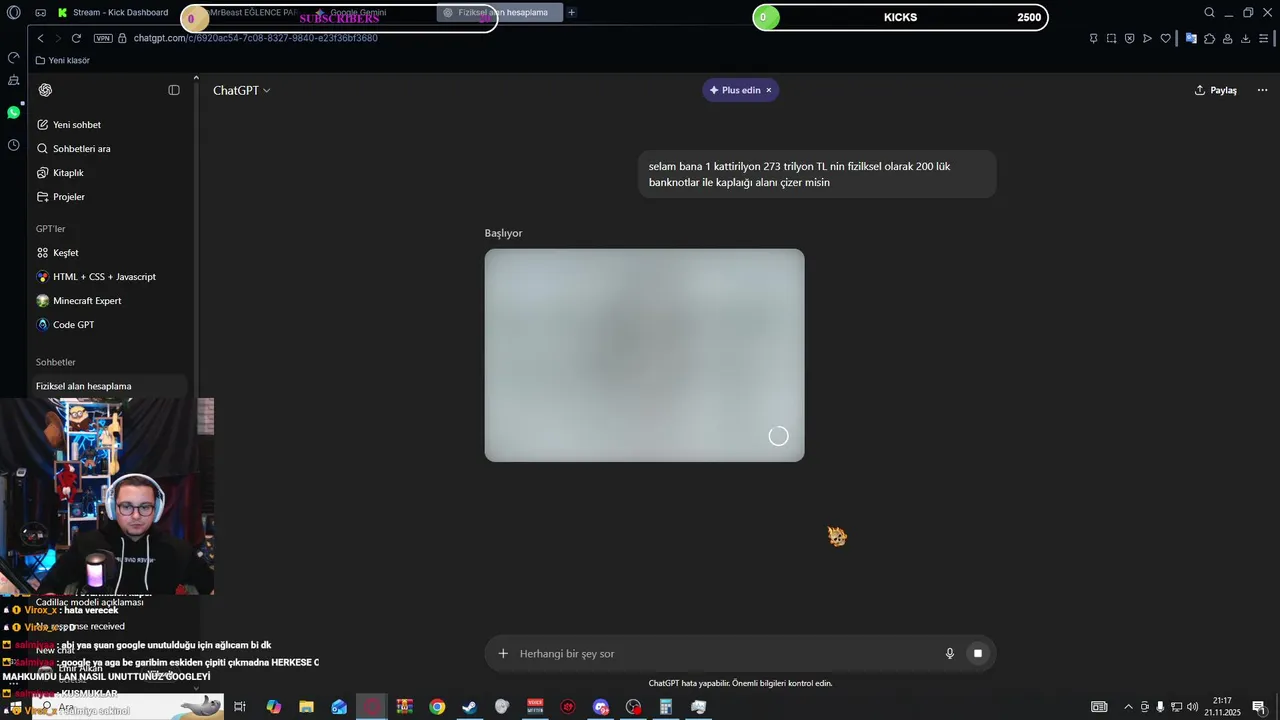
Task: Click the attach plus icon in the composer
Action: coord(503,653)
